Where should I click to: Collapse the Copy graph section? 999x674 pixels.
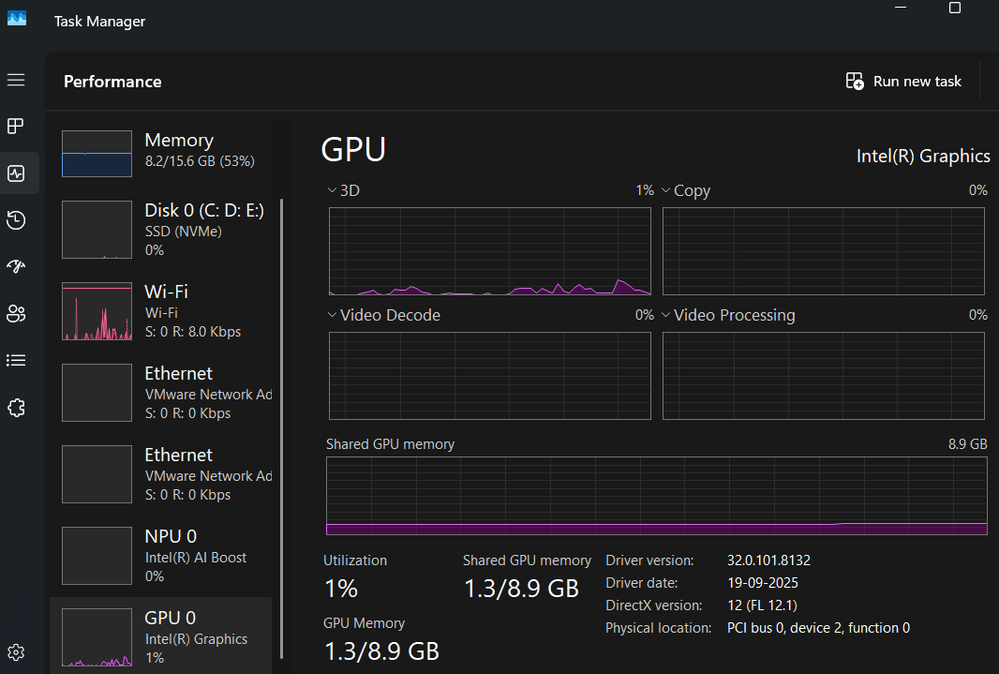tap(665, 190)
